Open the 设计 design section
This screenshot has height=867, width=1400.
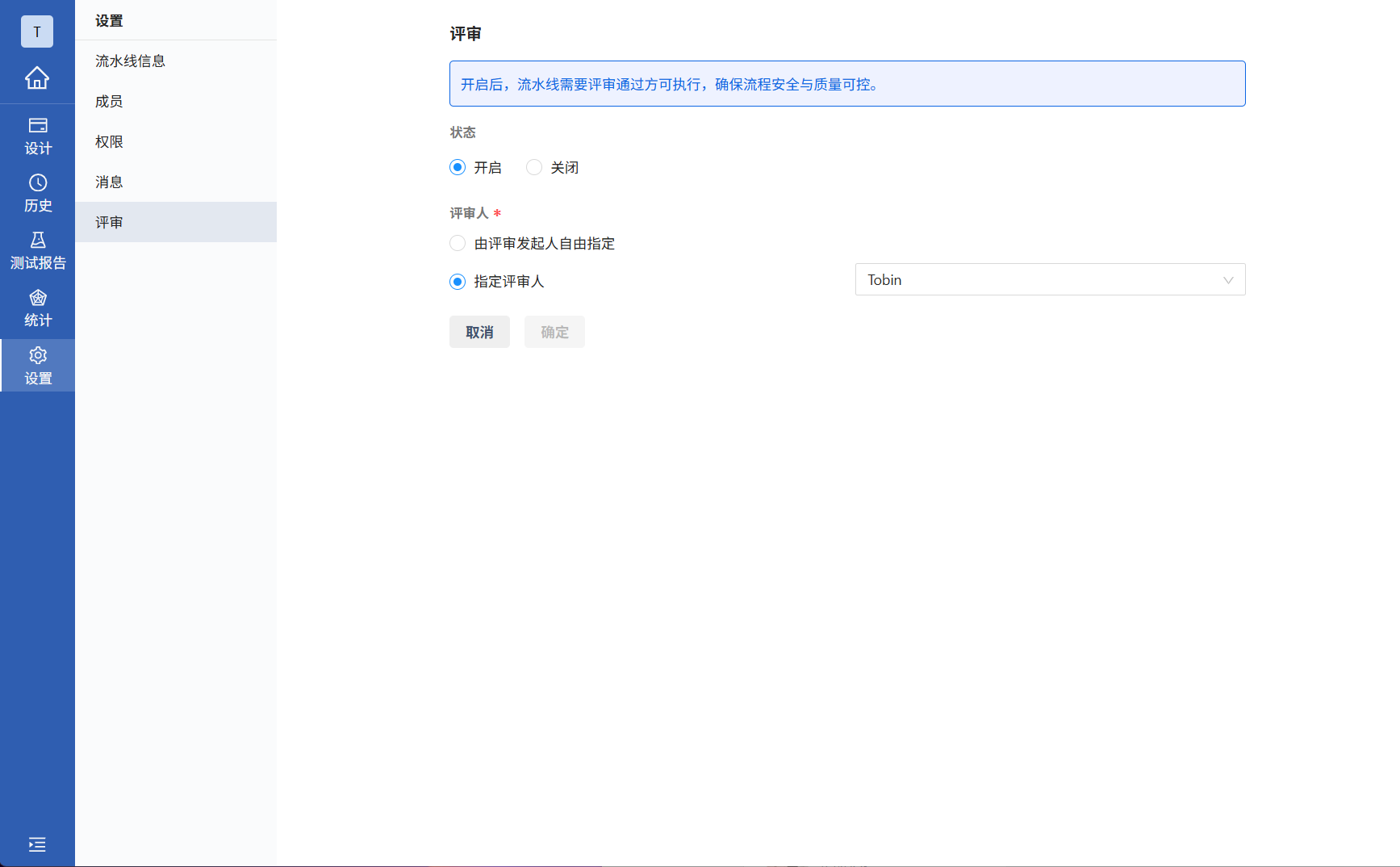pos(38,136)
